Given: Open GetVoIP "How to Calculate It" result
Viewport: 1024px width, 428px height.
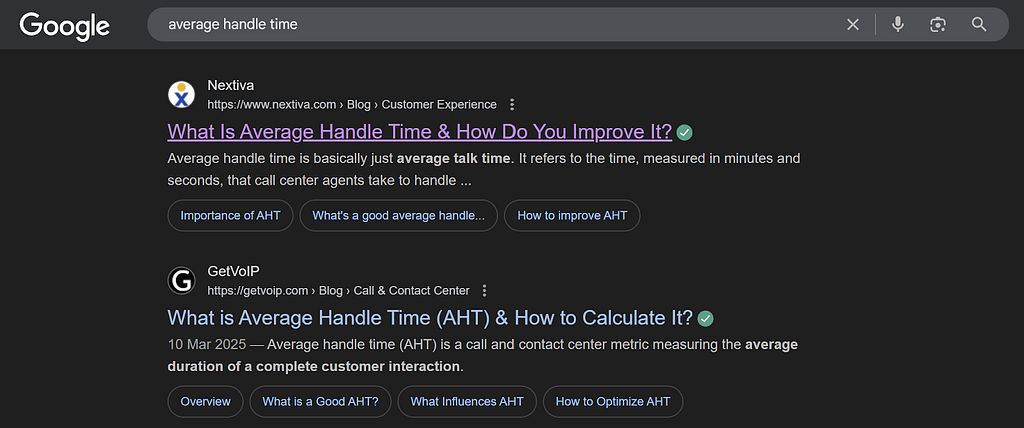Looking at the screenshot, I should coord(430,318).
